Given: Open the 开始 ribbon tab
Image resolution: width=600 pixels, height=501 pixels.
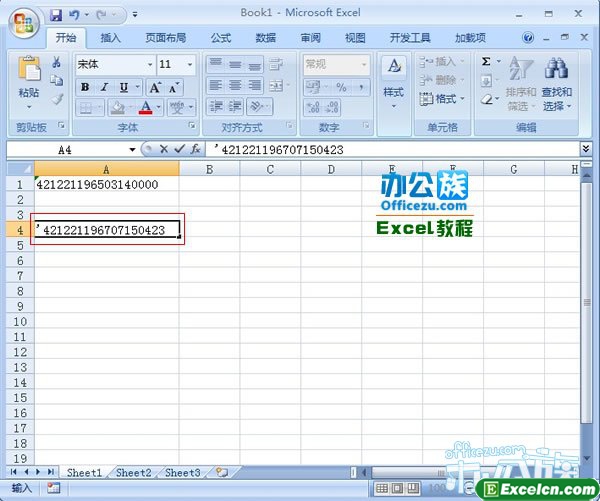Looking at the screenshot, I should coord(66,38).
